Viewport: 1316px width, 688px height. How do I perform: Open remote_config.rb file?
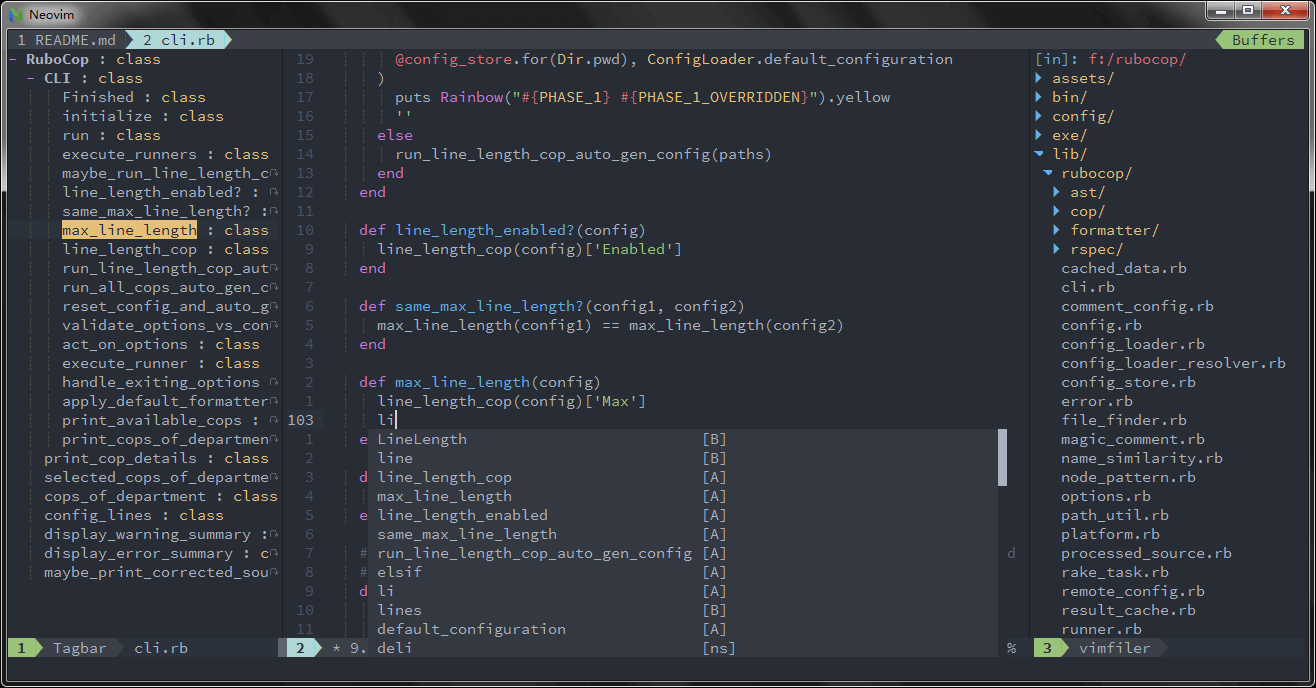click(x=1133, y=591)
